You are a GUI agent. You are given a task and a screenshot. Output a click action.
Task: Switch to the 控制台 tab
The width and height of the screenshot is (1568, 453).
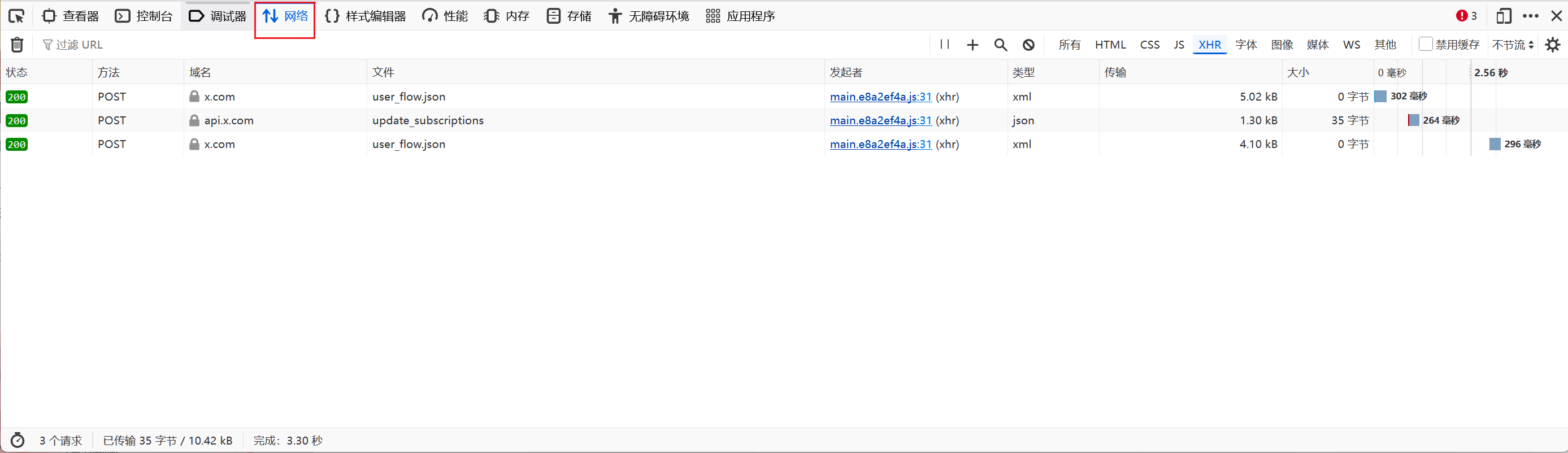pyautogui.click(x=144, y=16)
